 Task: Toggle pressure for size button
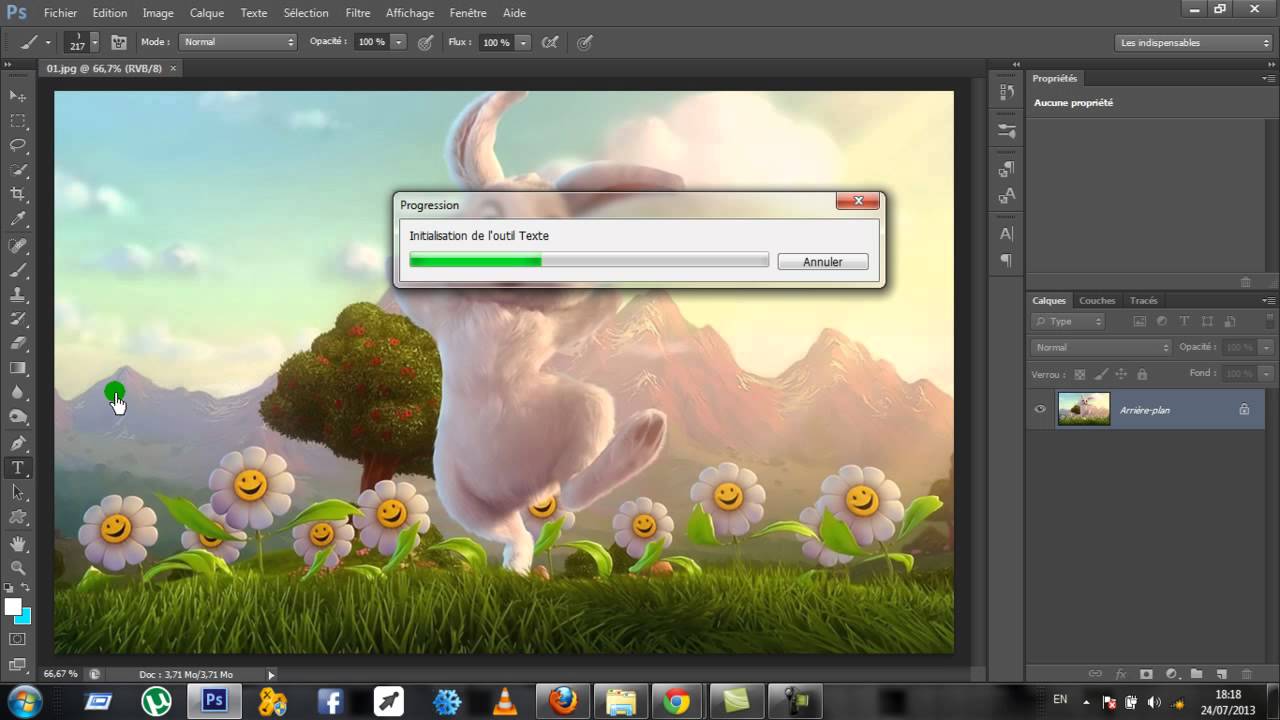pyautogui.click(x=585, y=42)
